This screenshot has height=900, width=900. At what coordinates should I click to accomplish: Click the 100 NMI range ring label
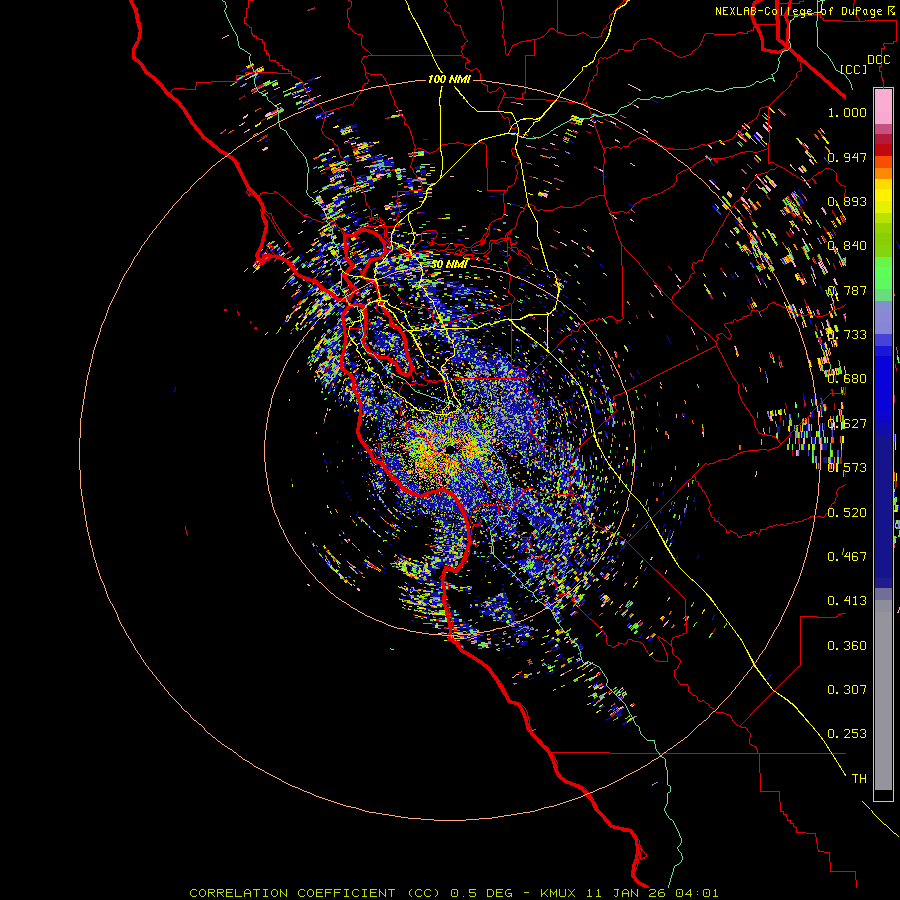click(449, 79)
